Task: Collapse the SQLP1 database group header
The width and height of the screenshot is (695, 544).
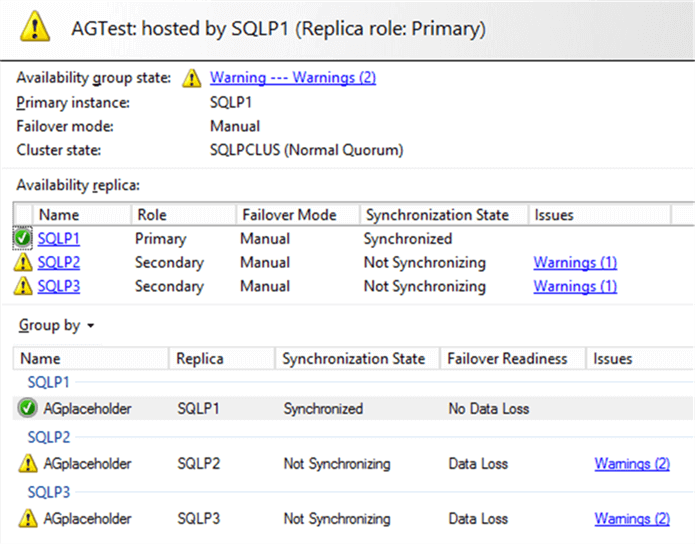Action: [x=48, y=382]
